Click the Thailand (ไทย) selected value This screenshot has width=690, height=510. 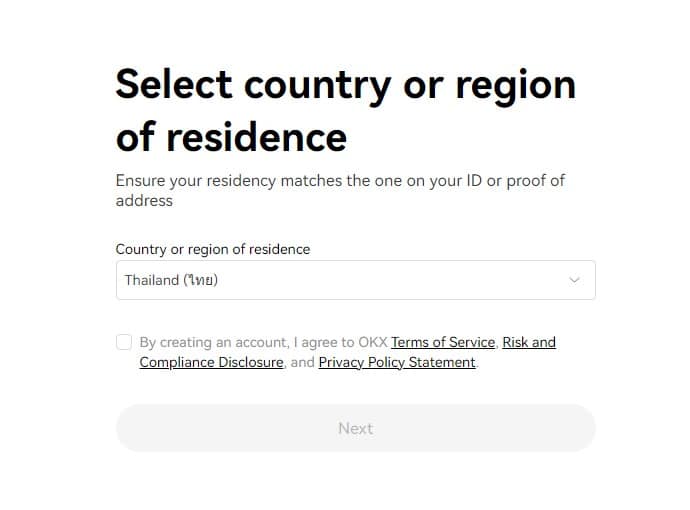click(171, 280)
